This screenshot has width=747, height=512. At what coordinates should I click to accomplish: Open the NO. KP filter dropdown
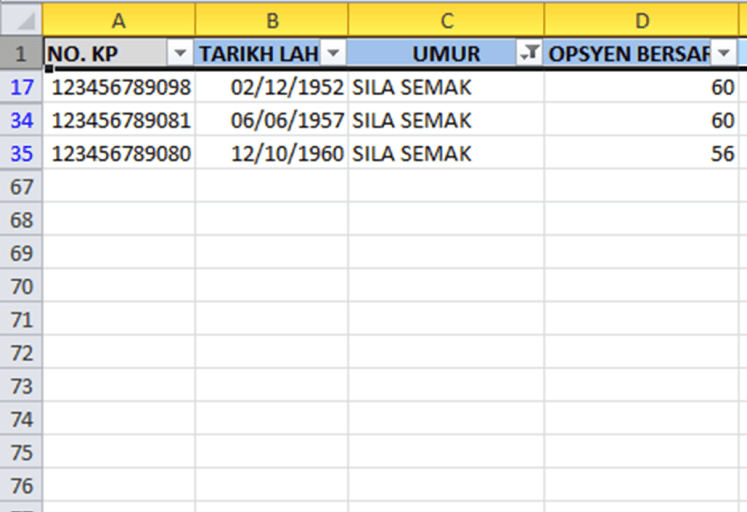coord(180,54)
